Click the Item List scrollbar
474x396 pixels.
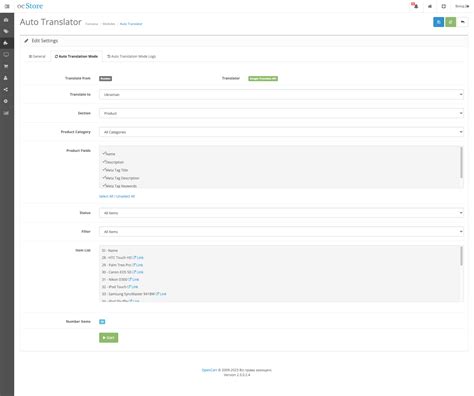click(x=461, y=256)
